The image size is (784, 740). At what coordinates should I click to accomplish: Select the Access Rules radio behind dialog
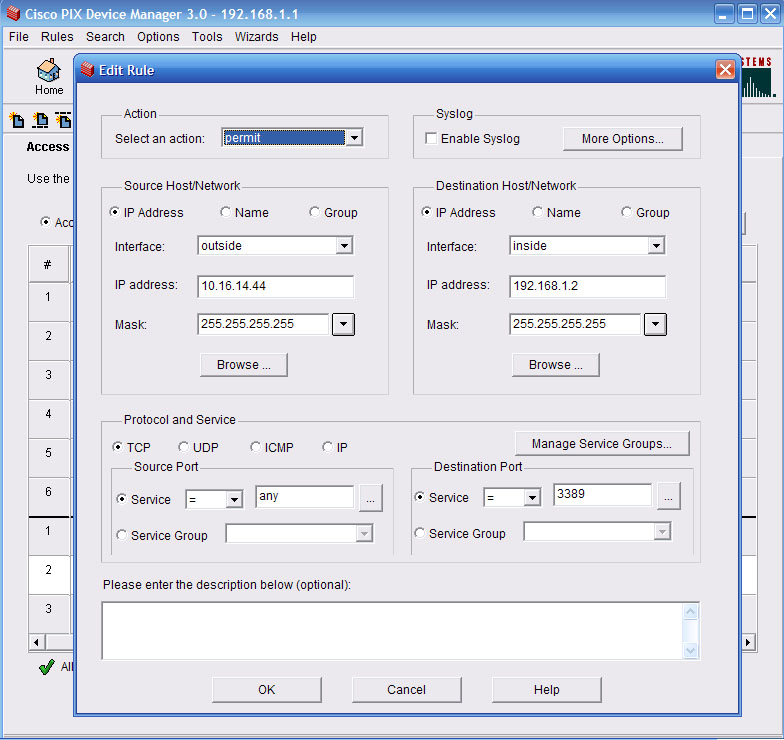46,222
